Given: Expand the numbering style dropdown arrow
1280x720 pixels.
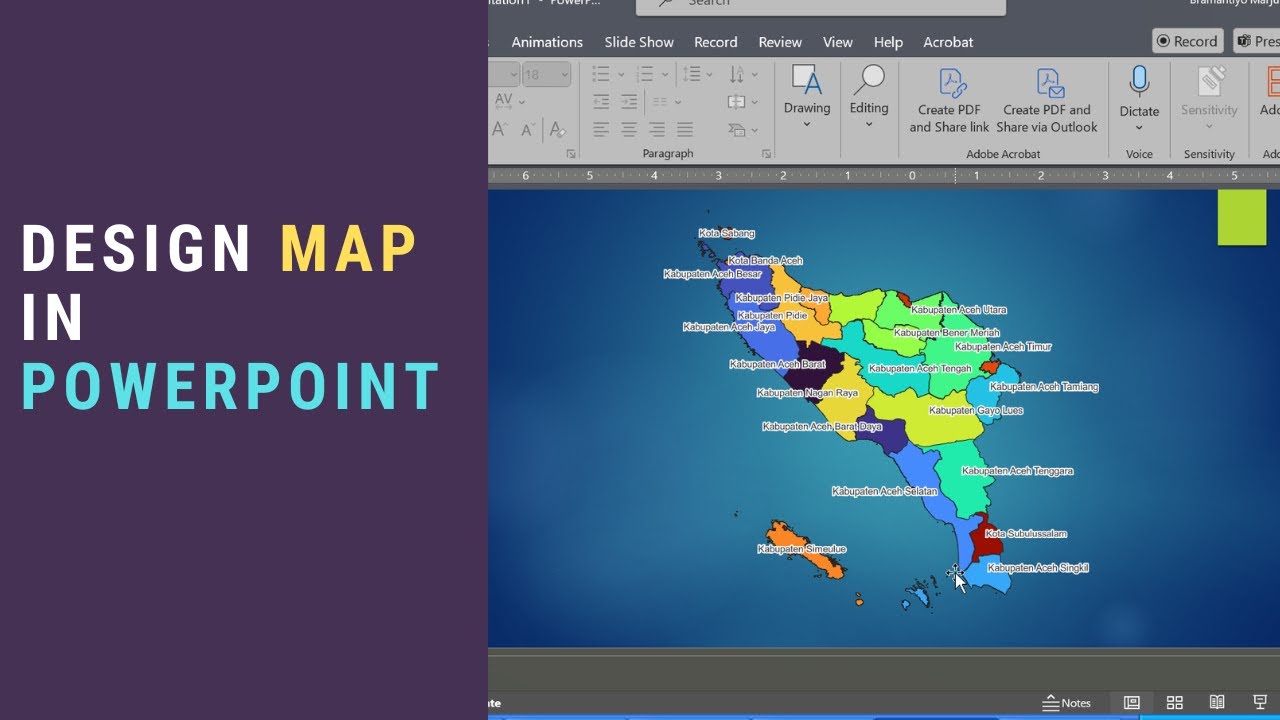Looking at the screenshot, I should click(x=664, y=74).
